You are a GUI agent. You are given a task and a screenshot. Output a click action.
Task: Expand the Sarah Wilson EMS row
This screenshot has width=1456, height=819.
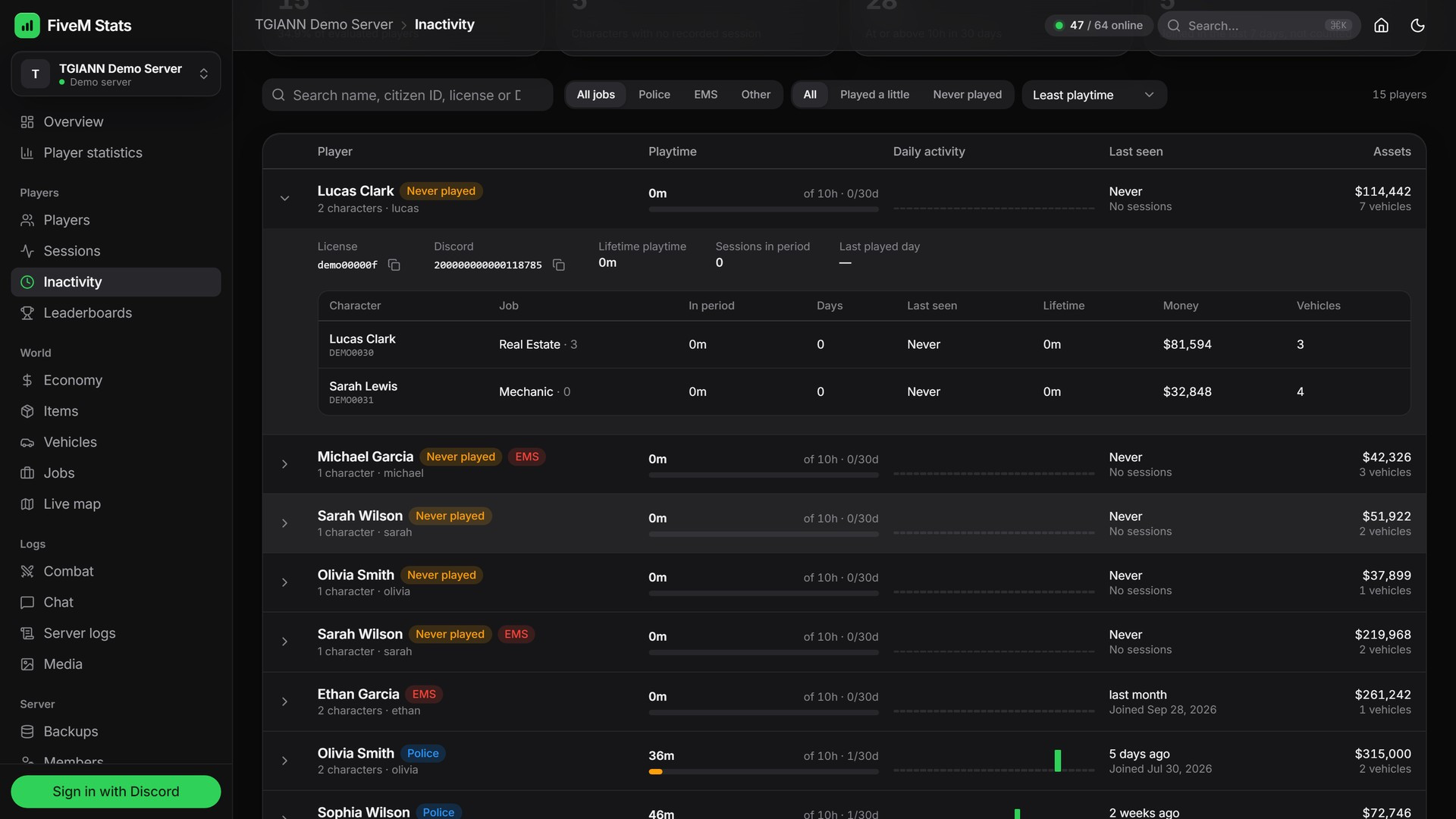point(284,642)
